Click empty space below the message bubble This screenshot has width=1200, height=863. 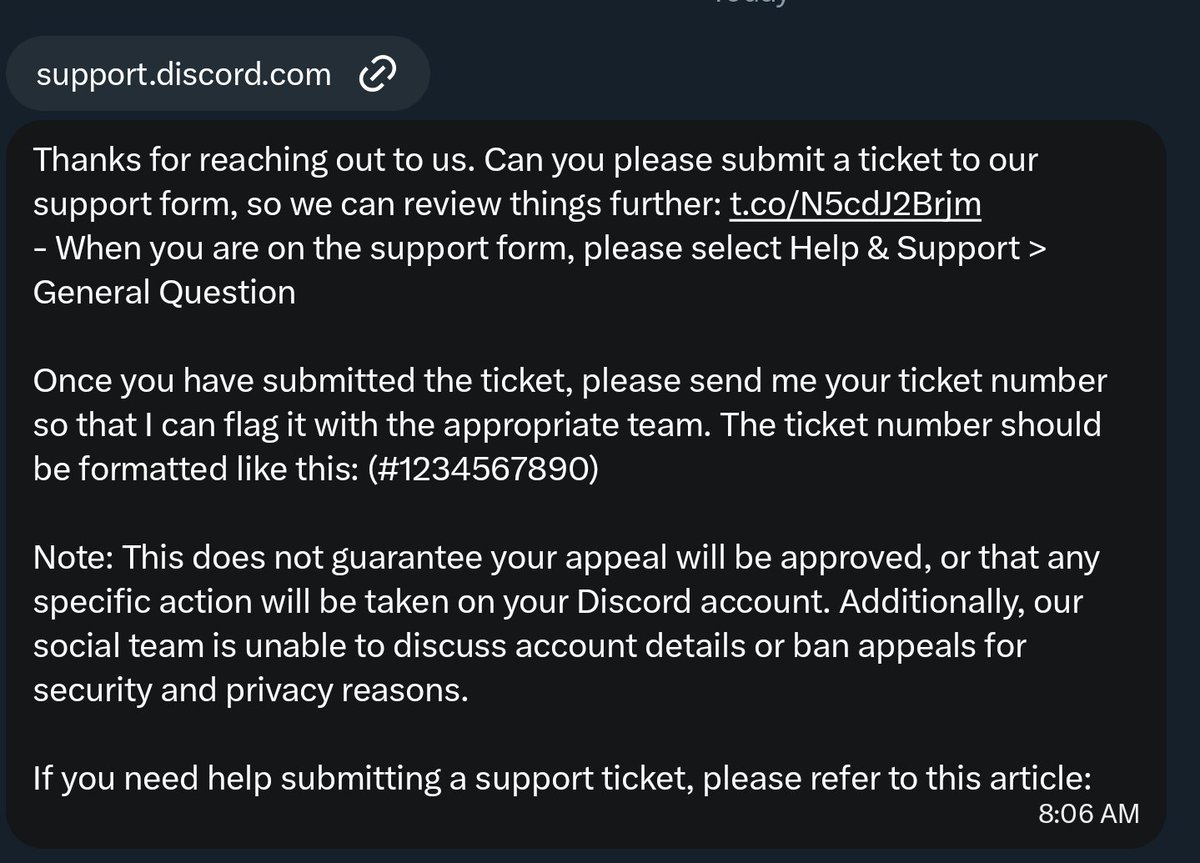(600, 854)
